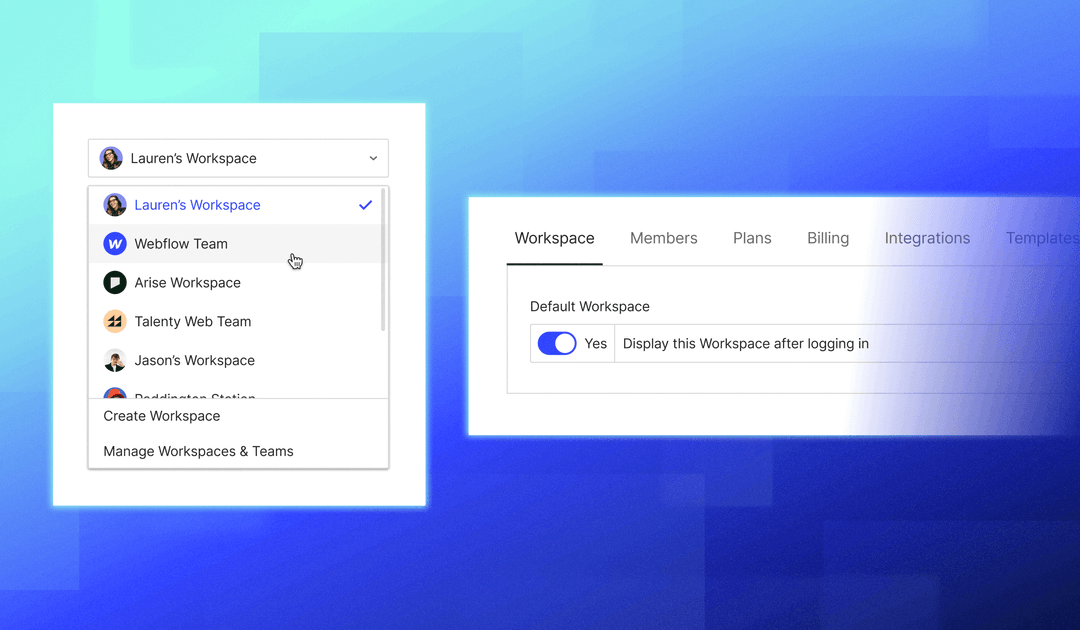The image size is (1080, 630).
Task: Open the Billing tab
Action: [828, 238]
